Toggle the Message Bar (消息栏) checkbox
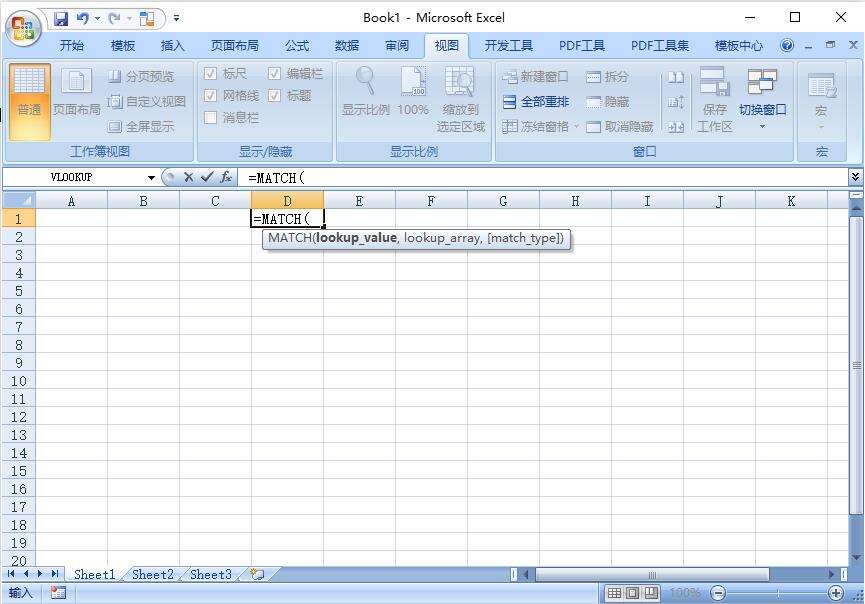This screenshot has height=604, width=865. [210, 117]
